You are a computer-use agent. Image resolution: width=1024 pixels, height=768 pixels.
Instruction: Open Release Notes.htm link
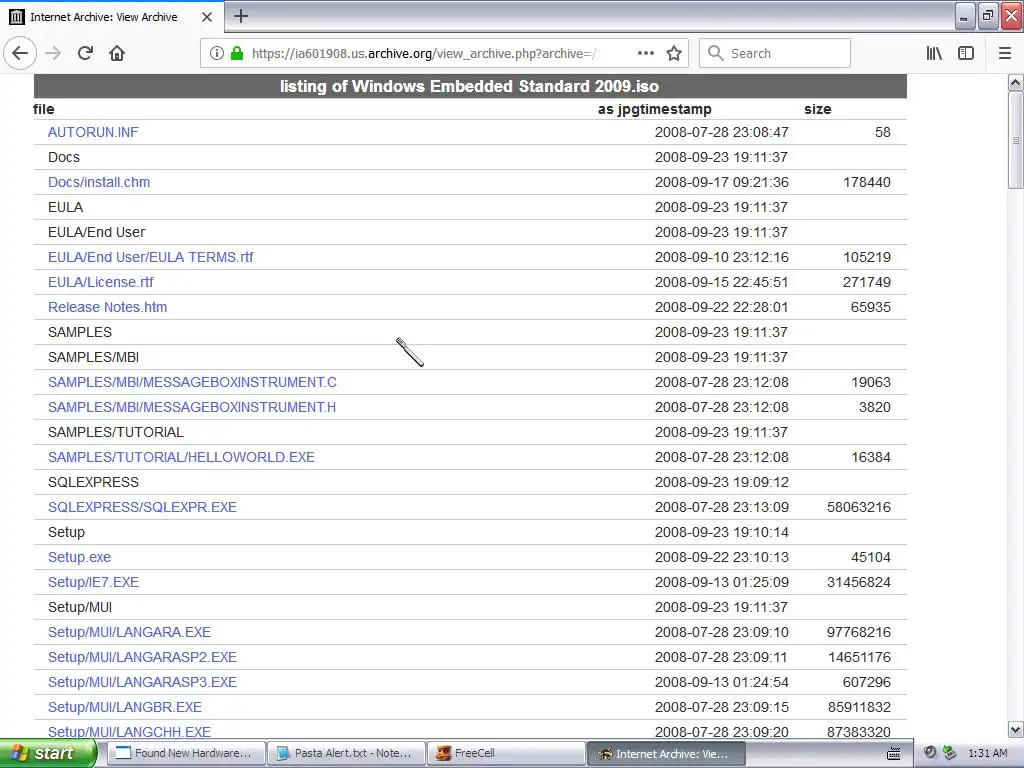coord(108,307)
